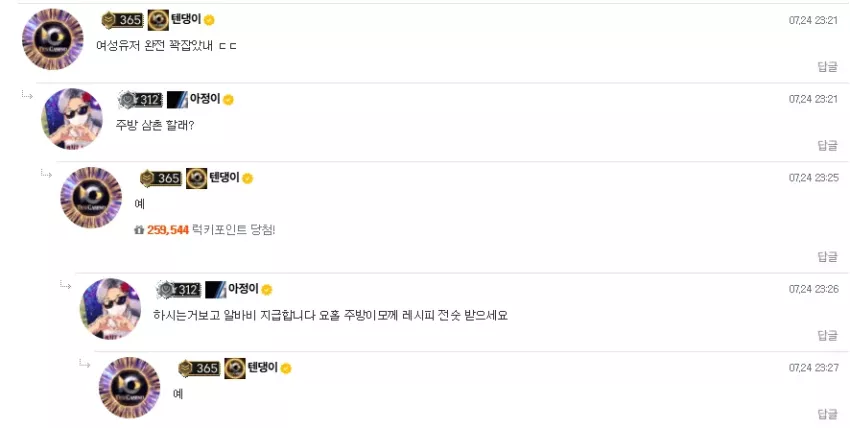Click the 07.24 23:25 timestamp
The image size is (850, 428).
click(x=814, y=178)
